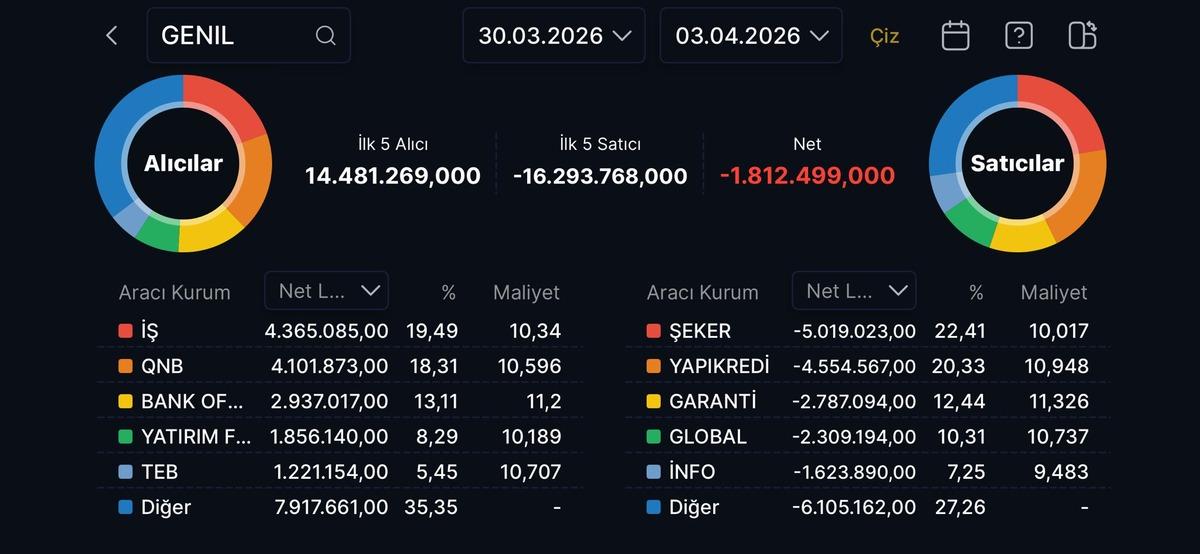Sort buyers by Maliyet column header

point(526,293)
